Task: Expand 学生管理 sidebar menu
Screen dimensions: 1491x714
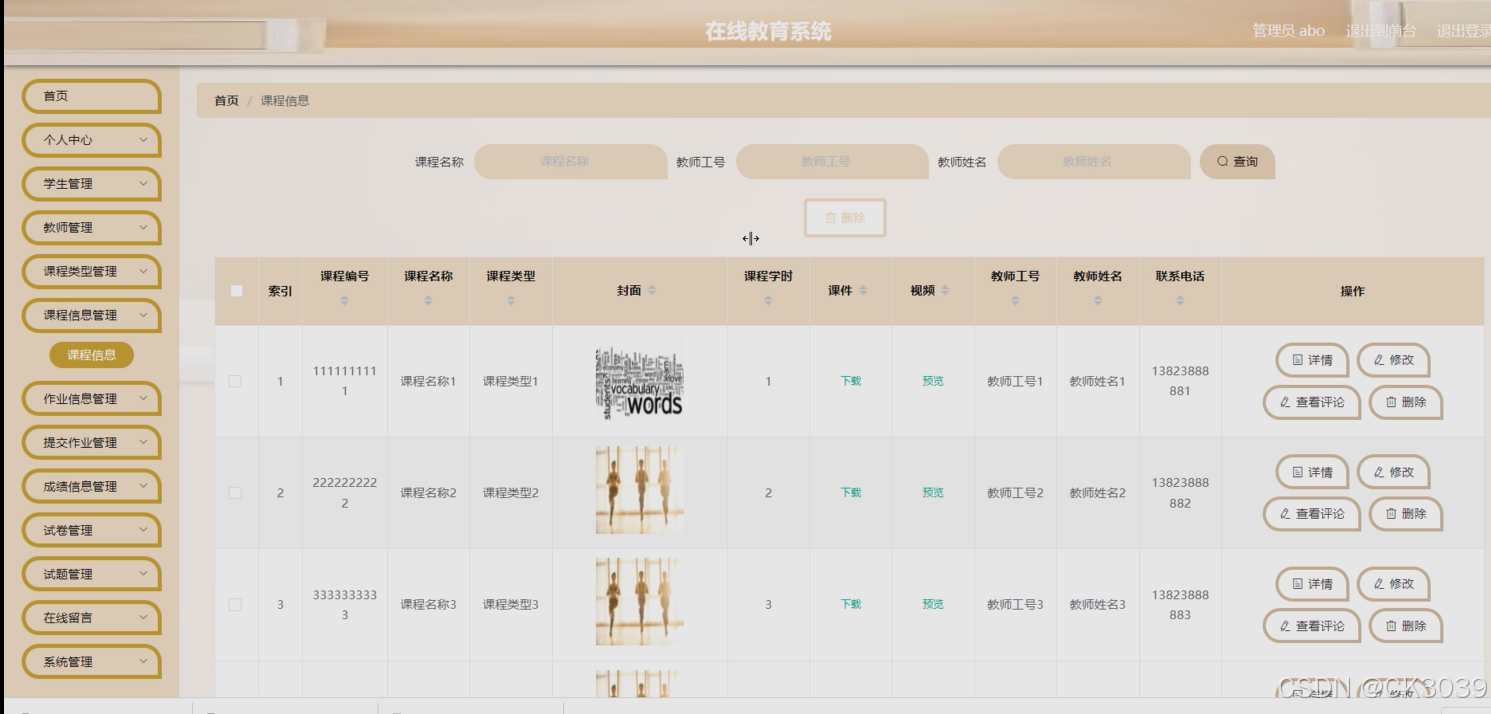Action: point(91,184)
